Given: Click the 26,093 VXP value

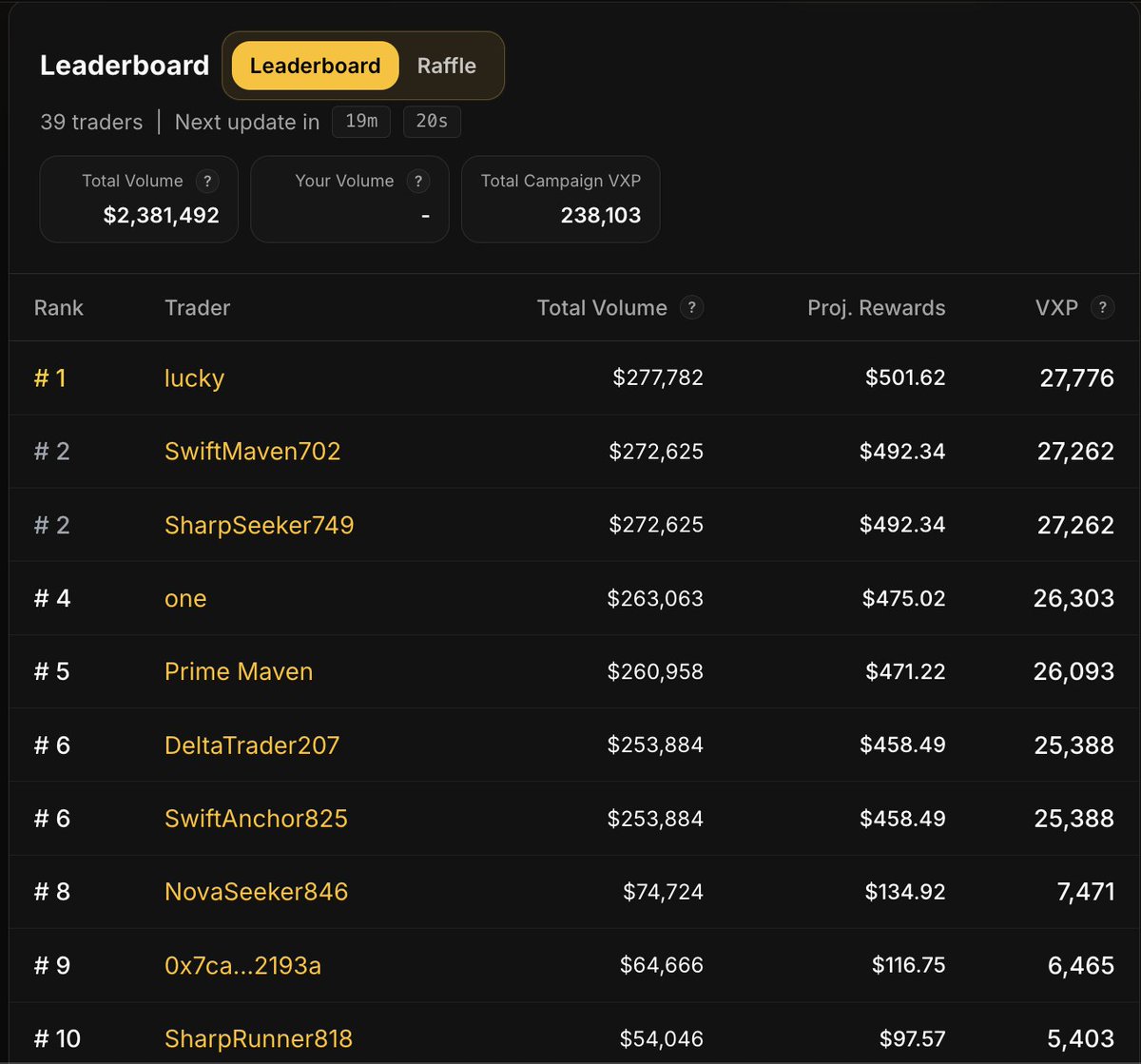Looking at the screenshot, I should (1073, 671).
